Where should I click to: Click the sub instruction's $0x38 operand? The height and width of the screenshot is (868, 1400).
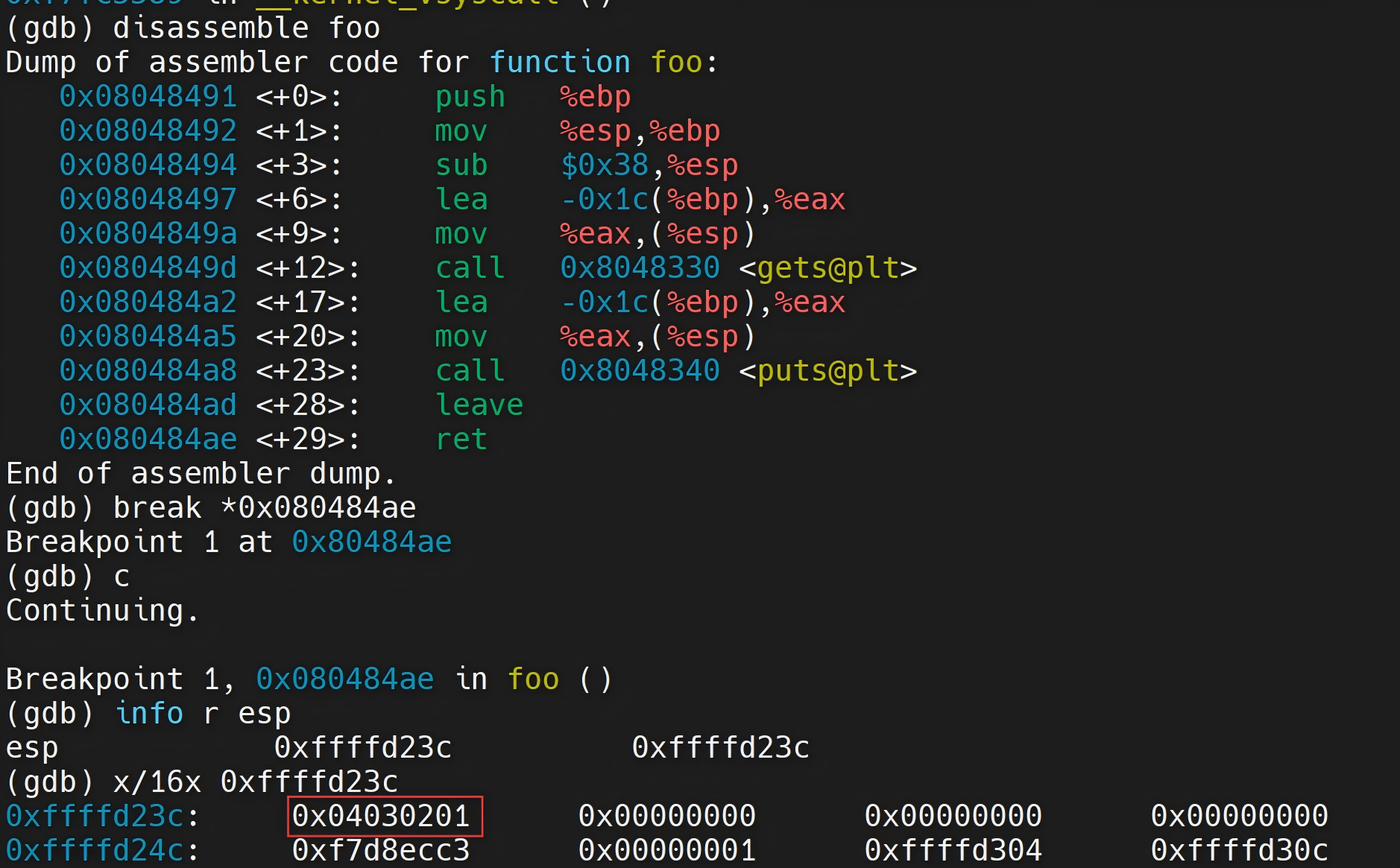click(x=605, y=165)
